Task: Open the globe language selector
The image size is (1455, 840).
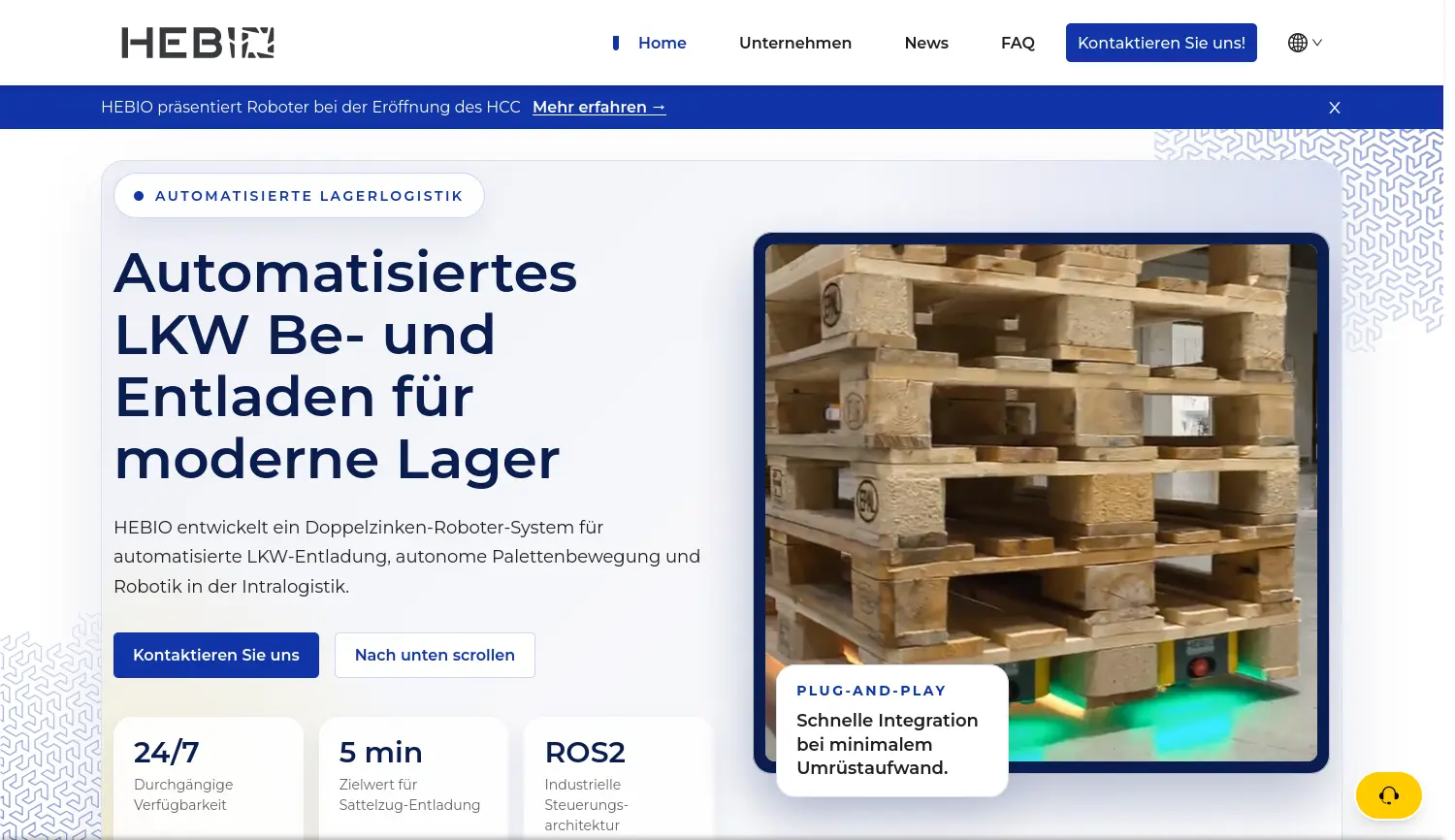Action: coord(1305,43)
